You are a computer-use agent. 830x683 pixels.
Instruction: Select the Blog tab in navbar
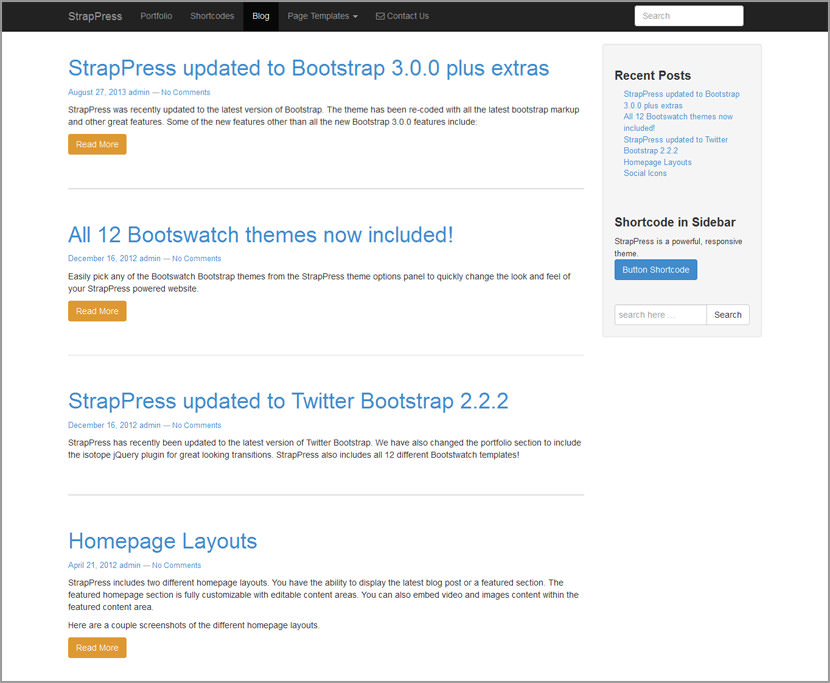(260, 16)
